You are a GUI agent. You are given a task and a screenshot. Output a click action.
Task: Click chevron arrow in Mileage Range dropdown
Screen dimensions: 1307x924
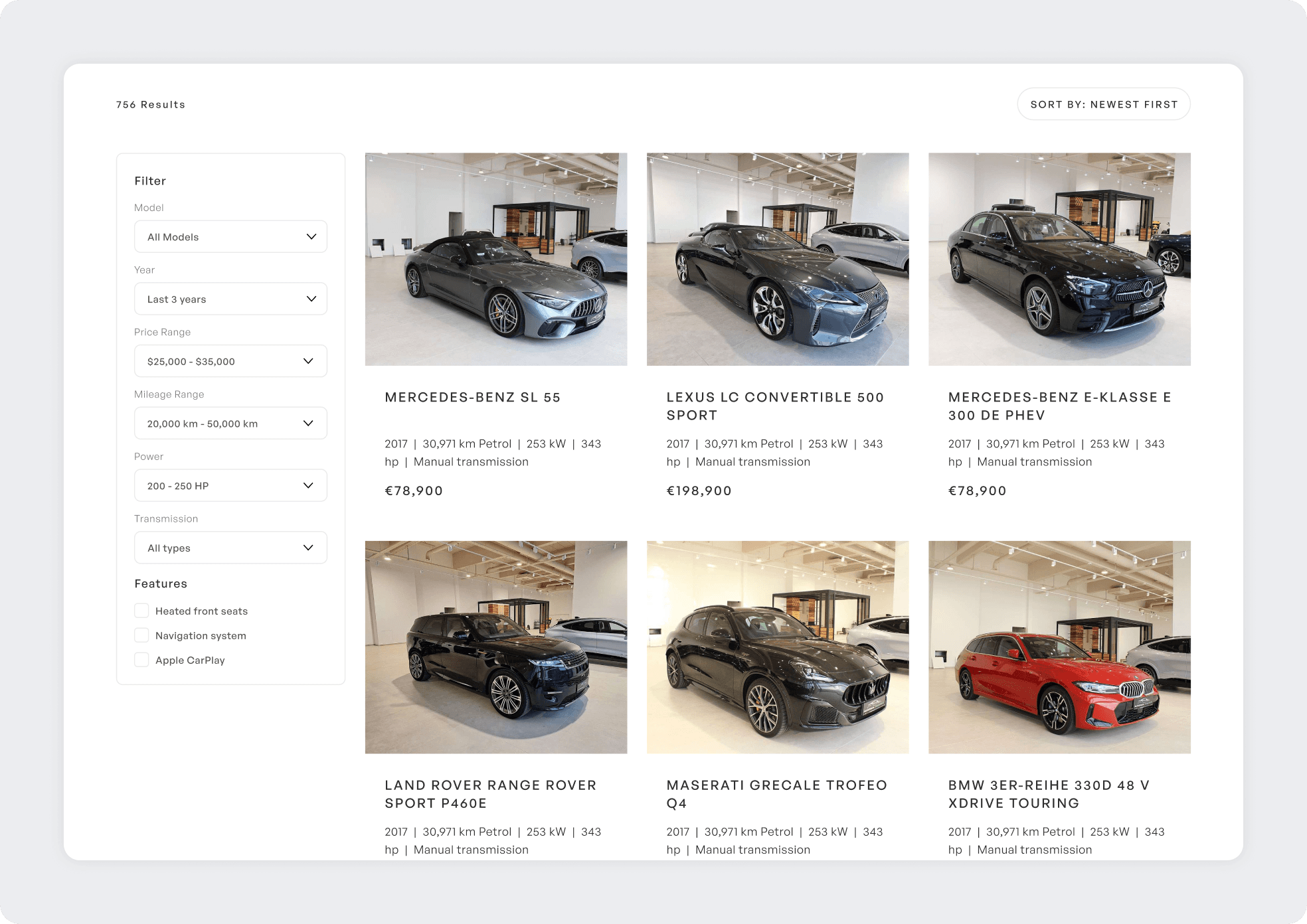point(308,424)
